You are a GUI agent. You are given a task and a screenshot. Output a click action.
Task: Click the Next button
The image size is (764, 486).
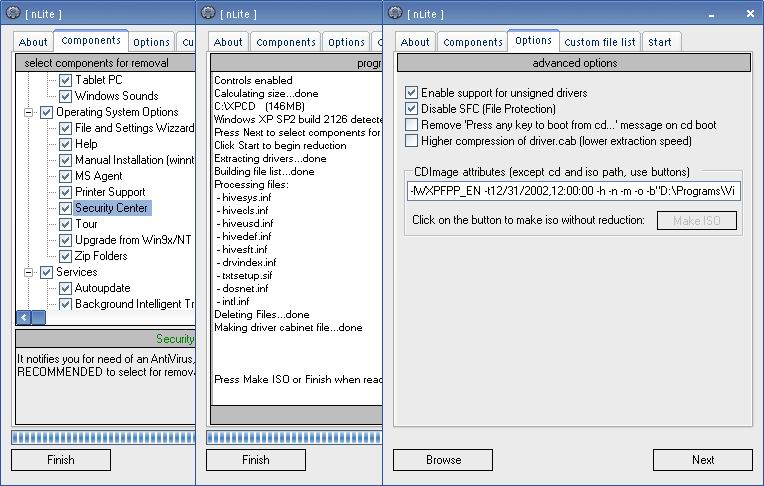[703, 460]
